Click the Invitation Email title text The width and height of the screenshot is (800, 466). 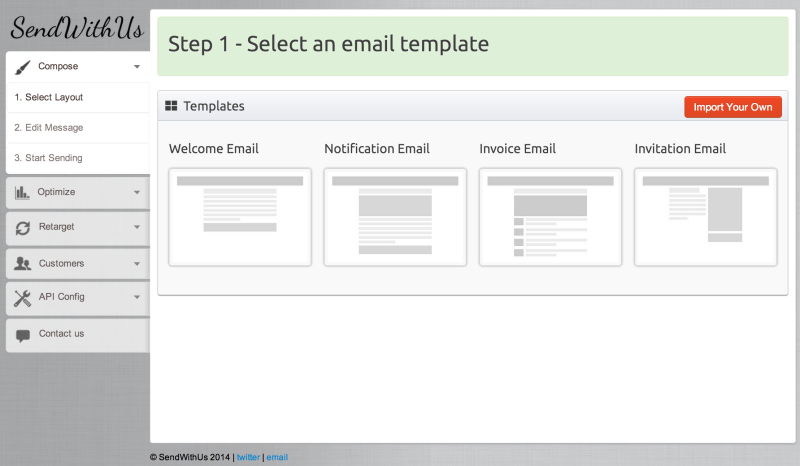coord(680,149)
